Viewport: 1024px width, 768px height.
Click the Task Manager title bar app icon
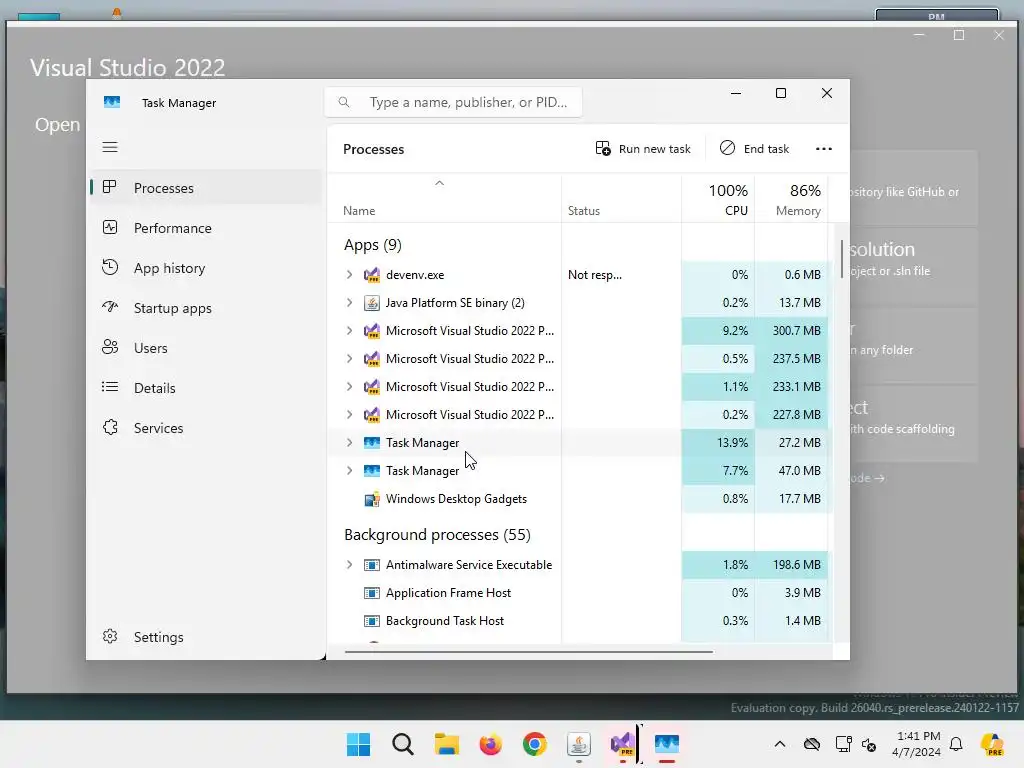[112, 103]
